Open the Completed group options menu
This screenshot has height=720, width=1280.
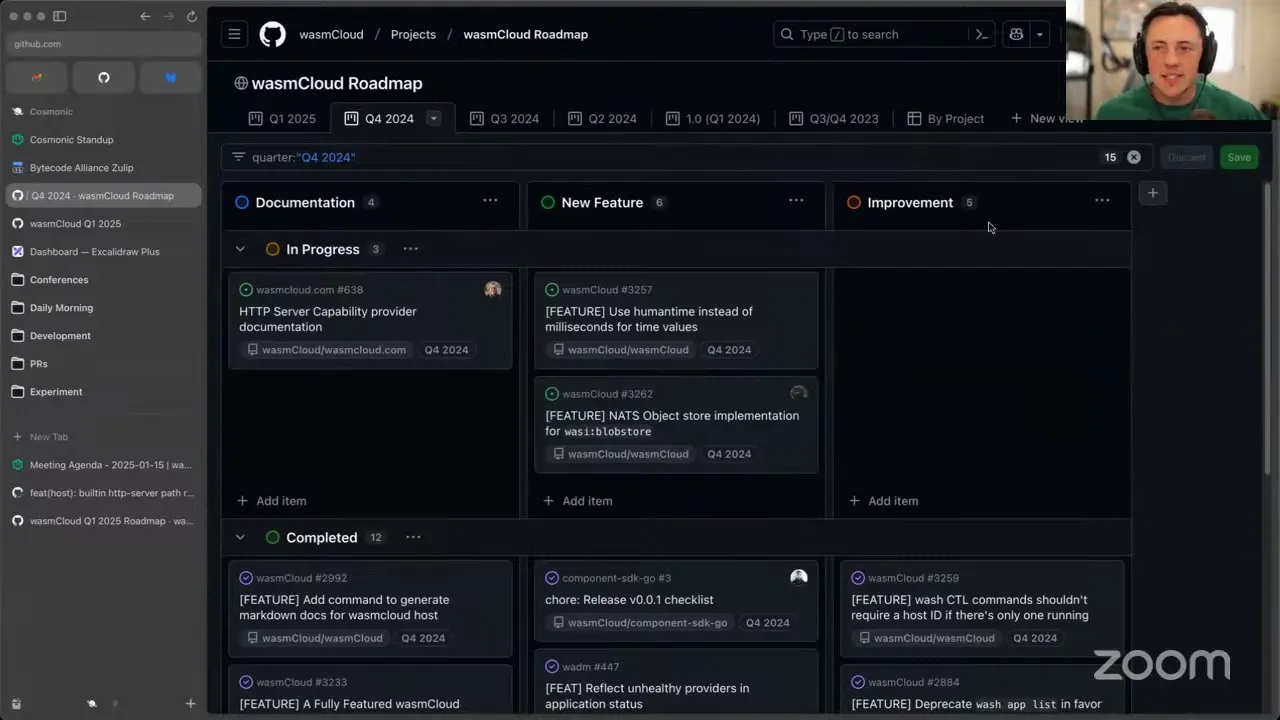pyautogui.click(x=413, y=537)
